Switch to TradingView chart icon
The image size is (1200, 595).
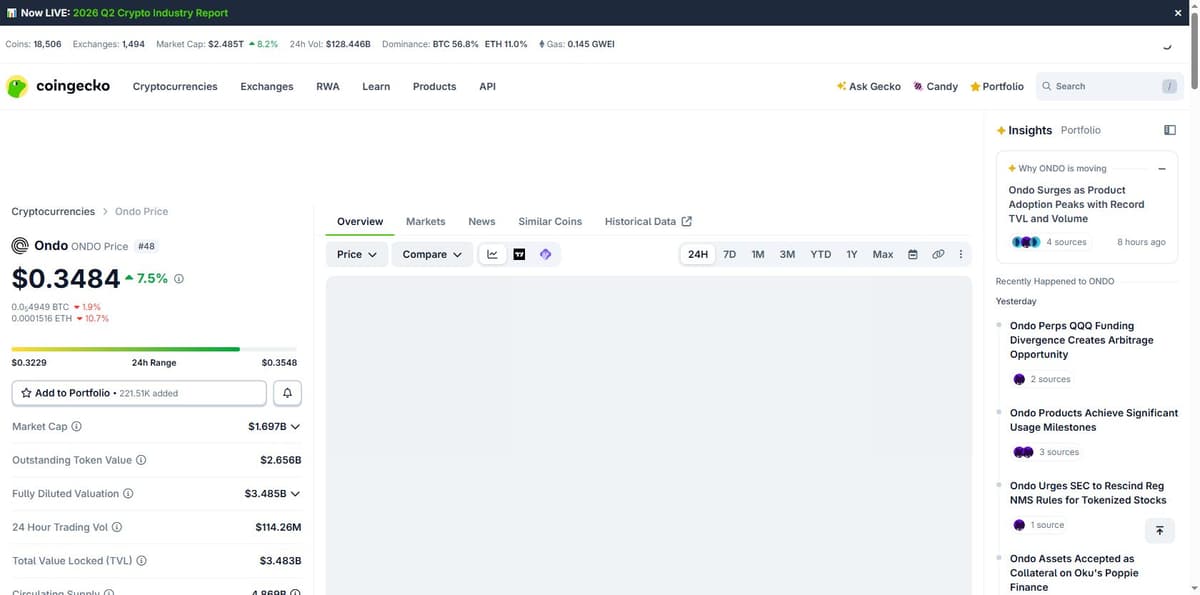pyautogui.click(x=519, y=254)
